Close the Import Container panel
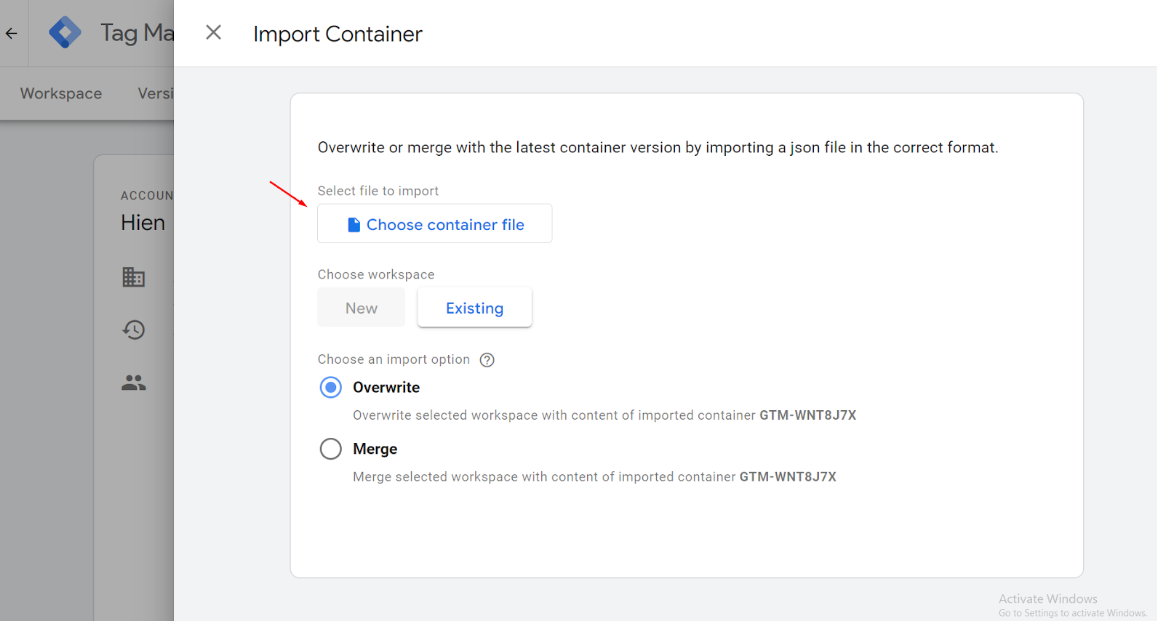Screen dimensions: 1157x621 click(213, 33)
